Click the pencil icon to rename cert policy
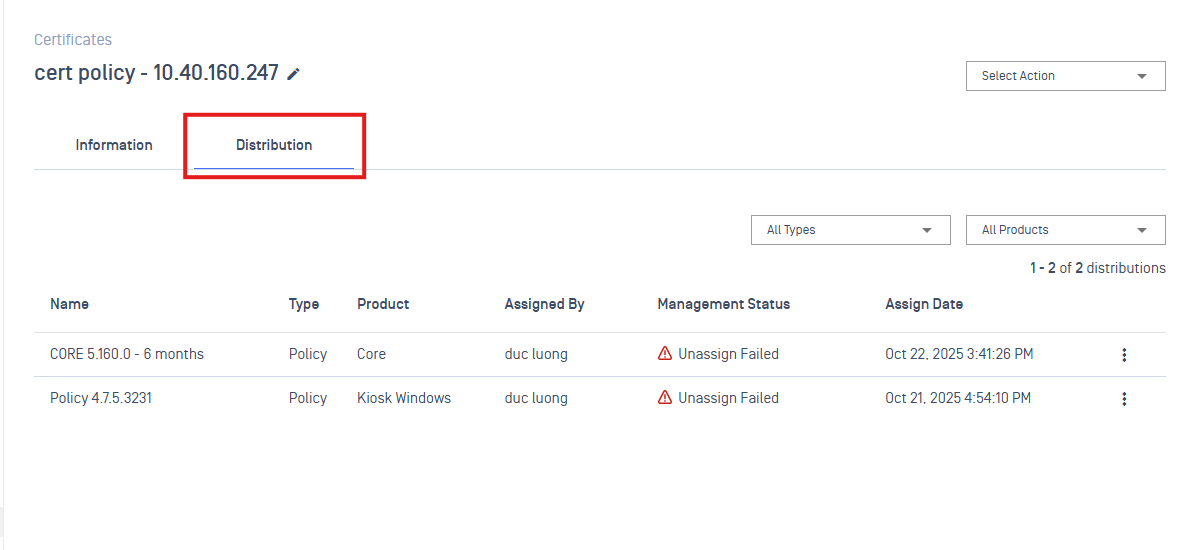This screenshot has height=550, width=1182. [x=293, y=74]
